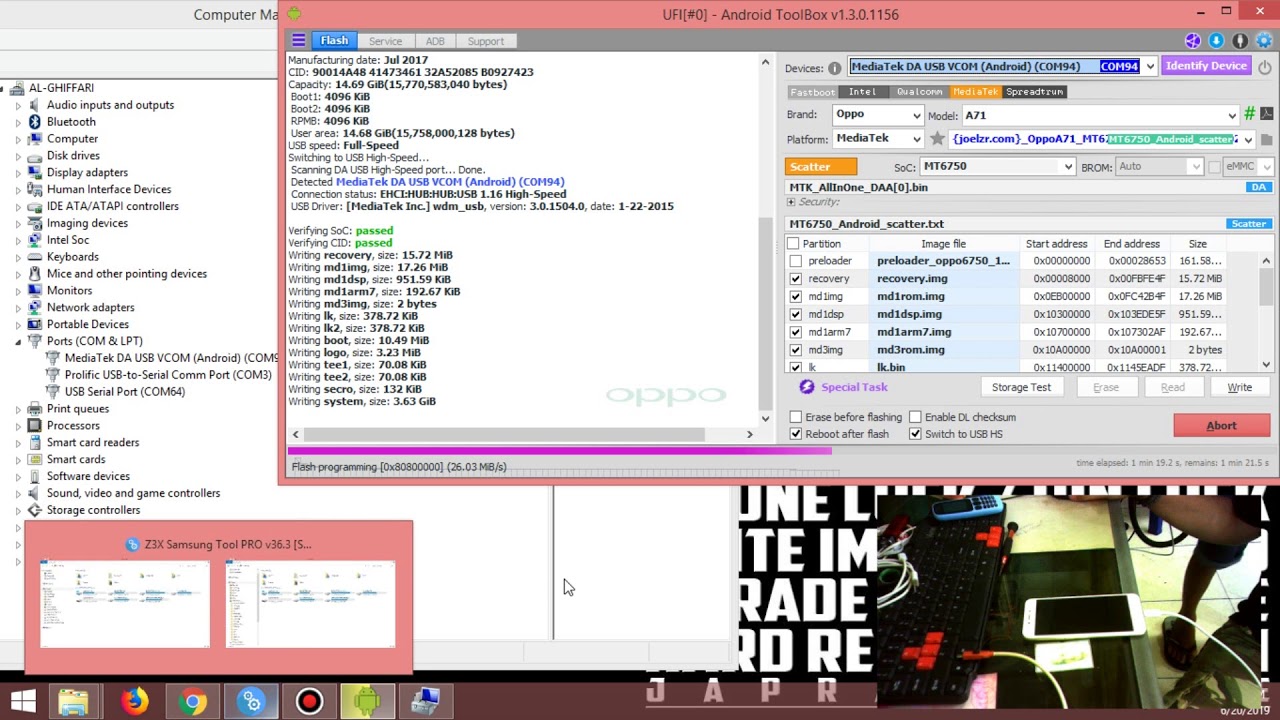Click the blue download icon in ToolBox header
Screen dimensions: 1280x720
click(x=1216, y=41)
